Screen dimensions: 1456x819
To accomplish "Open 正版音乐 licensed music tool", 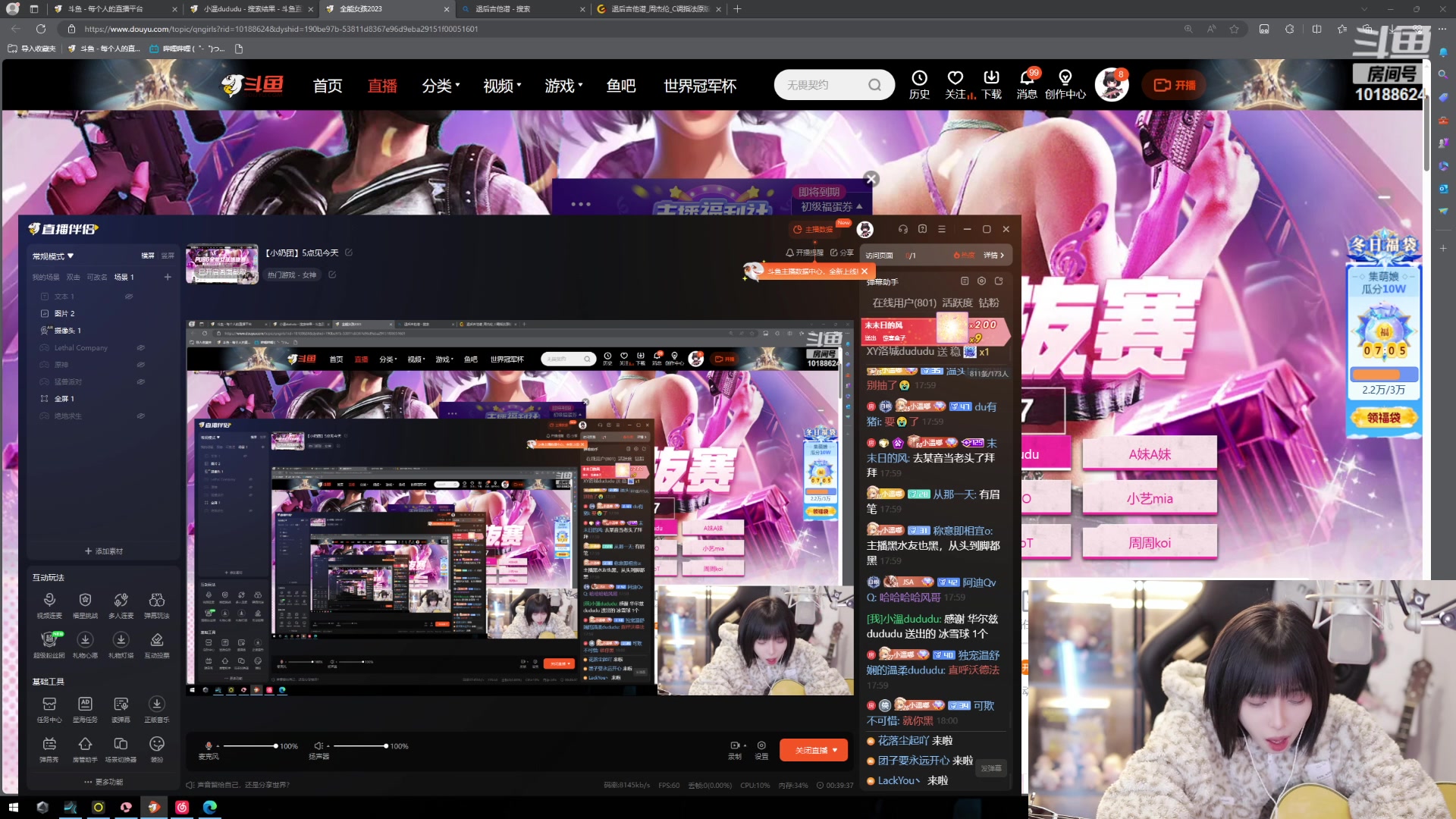I will pyautogui.click(x=157, y=709).
